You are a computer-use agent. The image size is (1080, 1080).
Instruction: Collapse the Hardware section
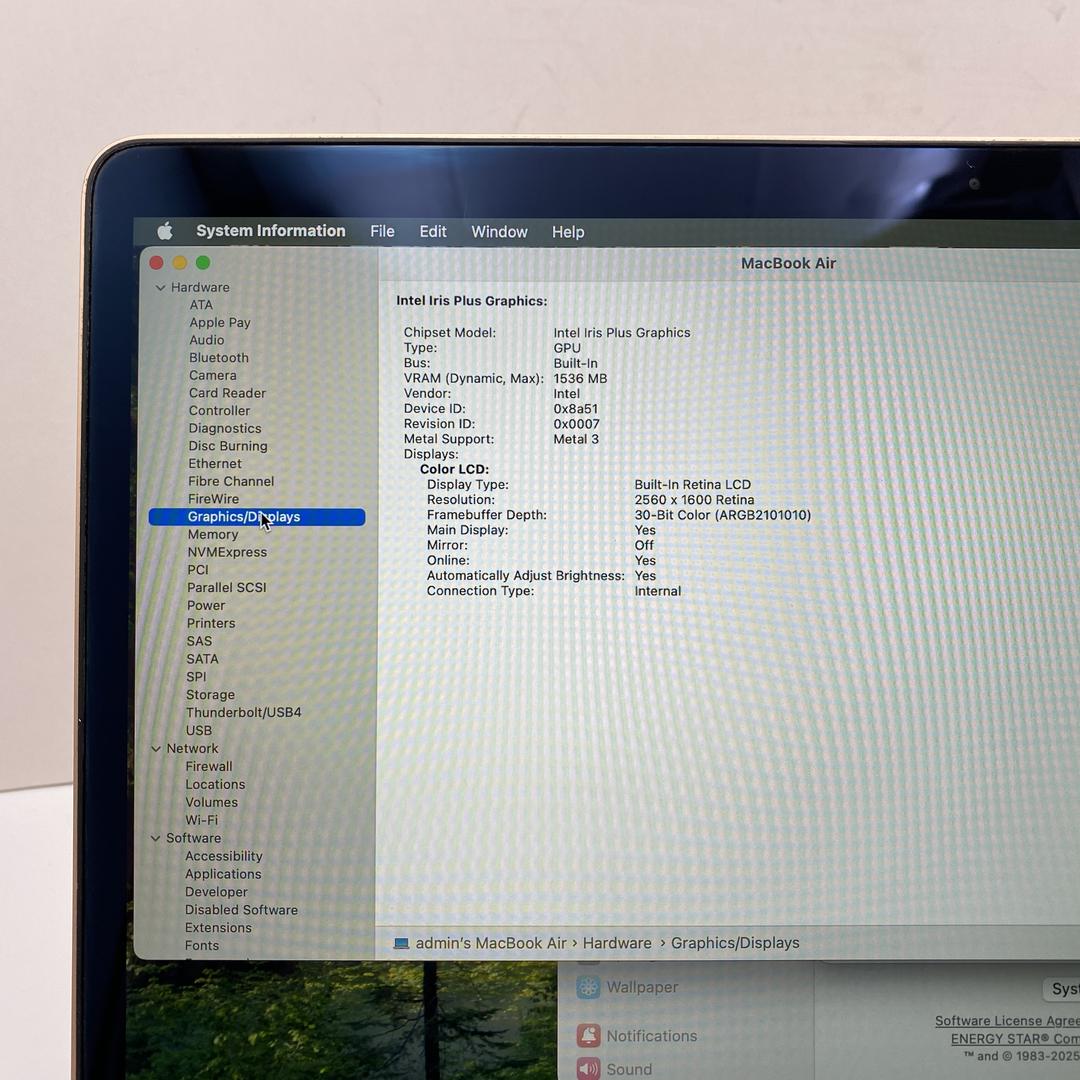tap(160, 287)
